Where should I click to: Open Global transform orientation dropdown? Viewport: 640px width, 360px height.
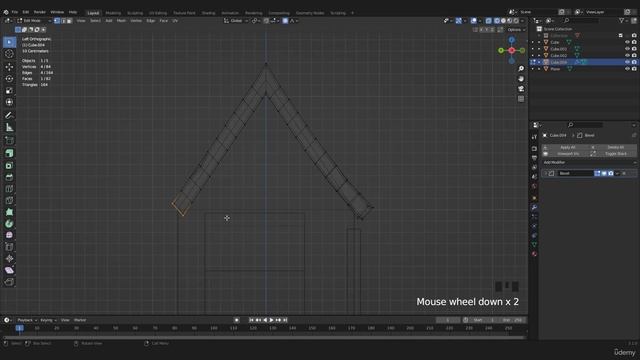pyautogui.click(x=236, y=20)
